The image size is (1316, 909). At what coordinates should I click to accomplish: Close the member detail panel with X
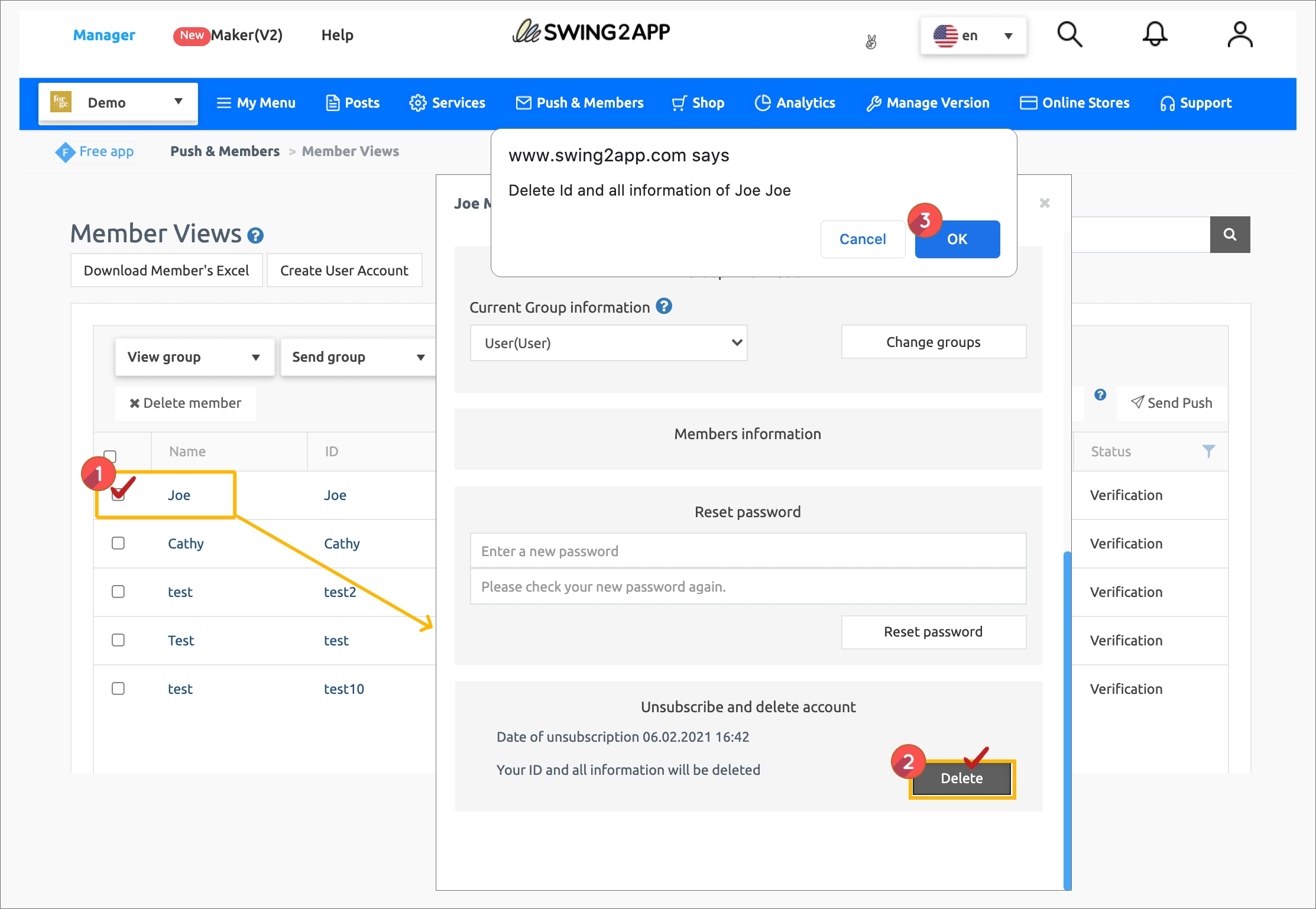(x=1045, y=203)
